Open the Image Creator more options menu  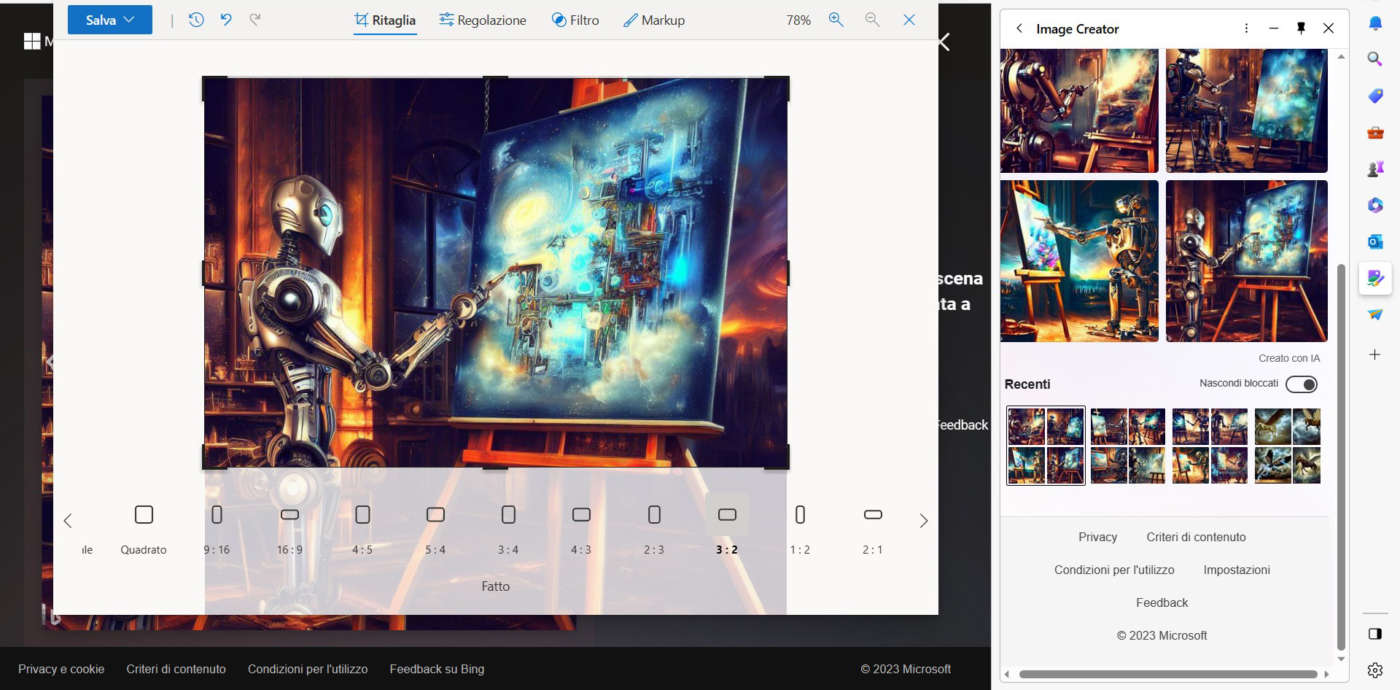pos(1246,29)
